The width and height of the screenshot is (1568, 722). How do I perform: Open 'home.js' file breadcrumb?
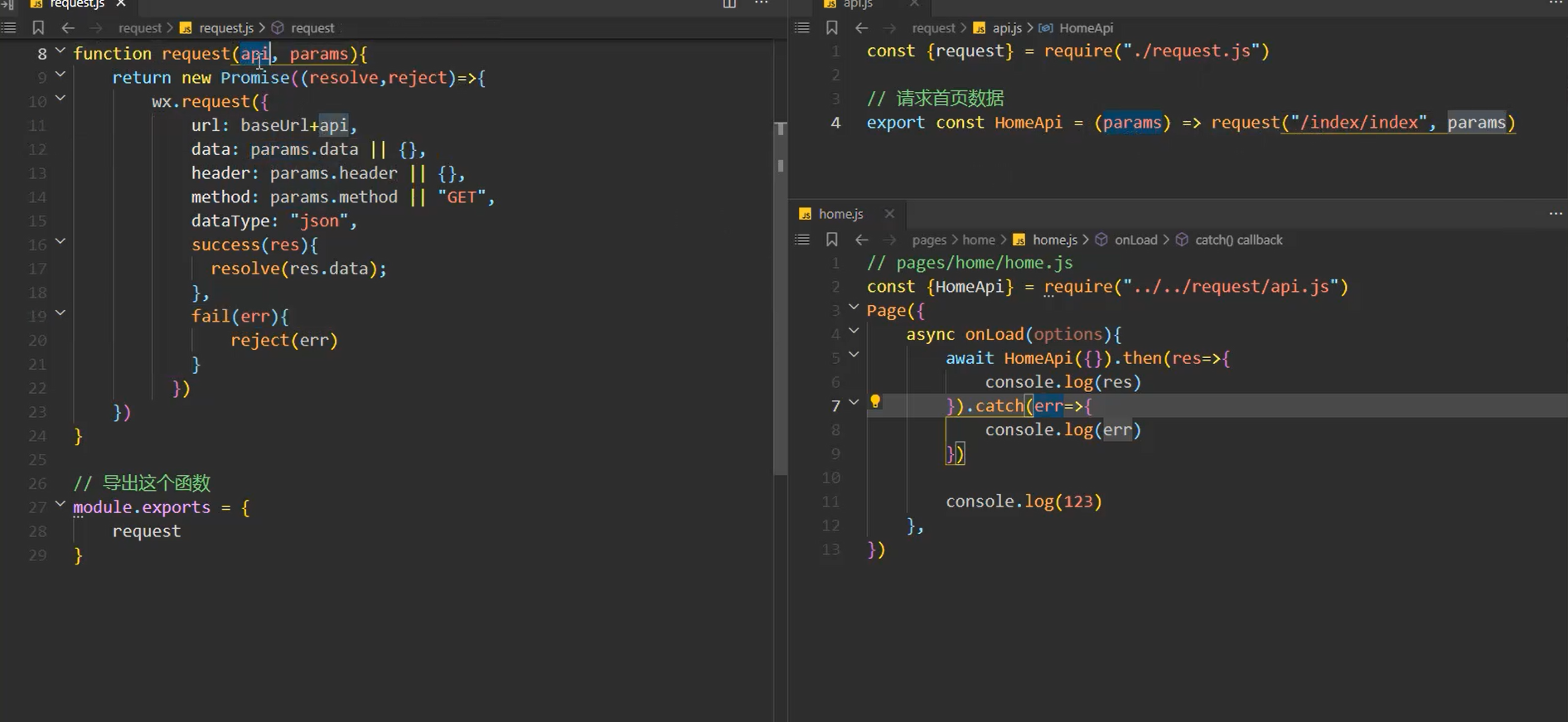coord(1055,240)
